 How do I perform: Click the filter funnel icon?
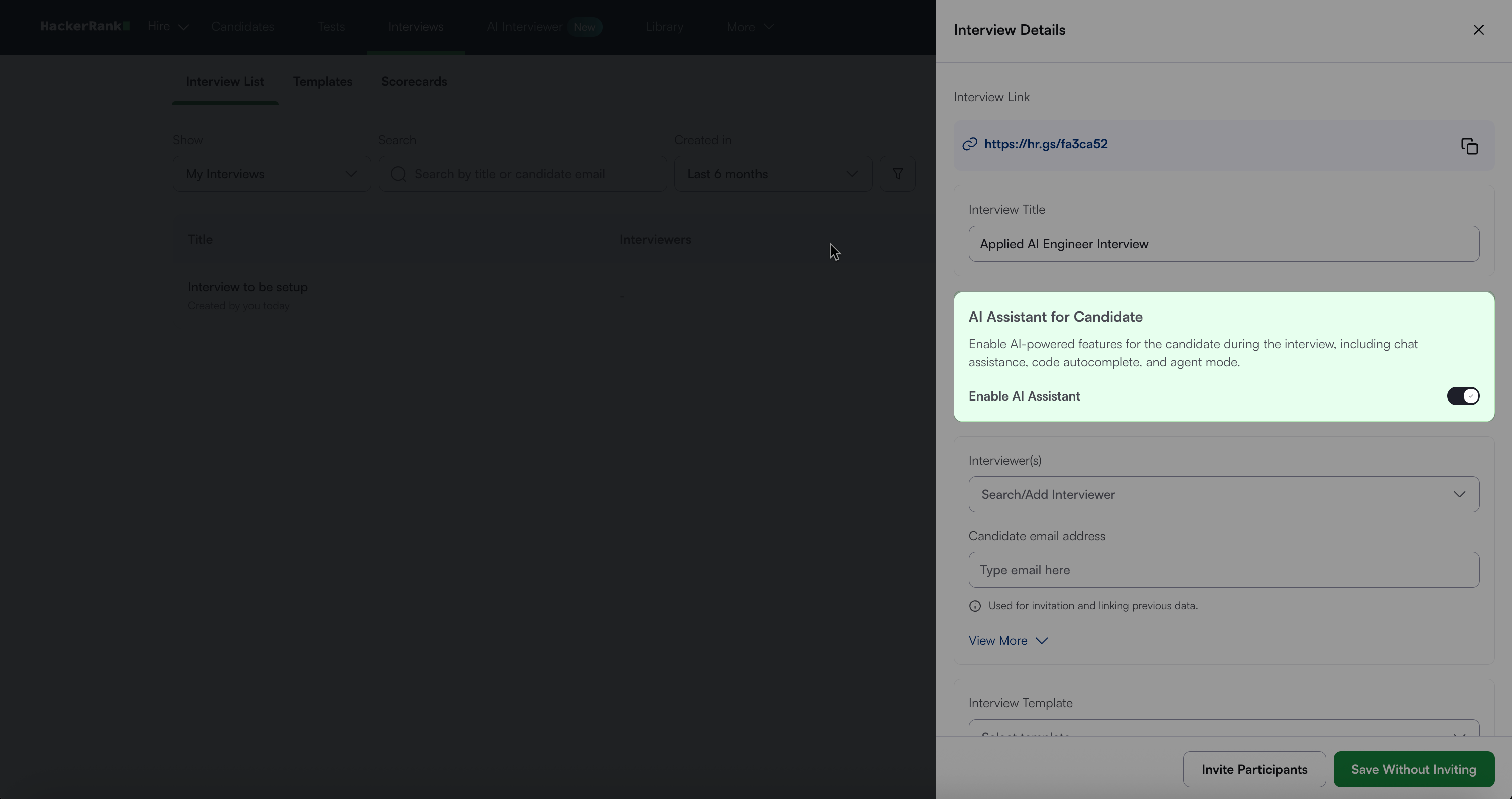[897, 174]
